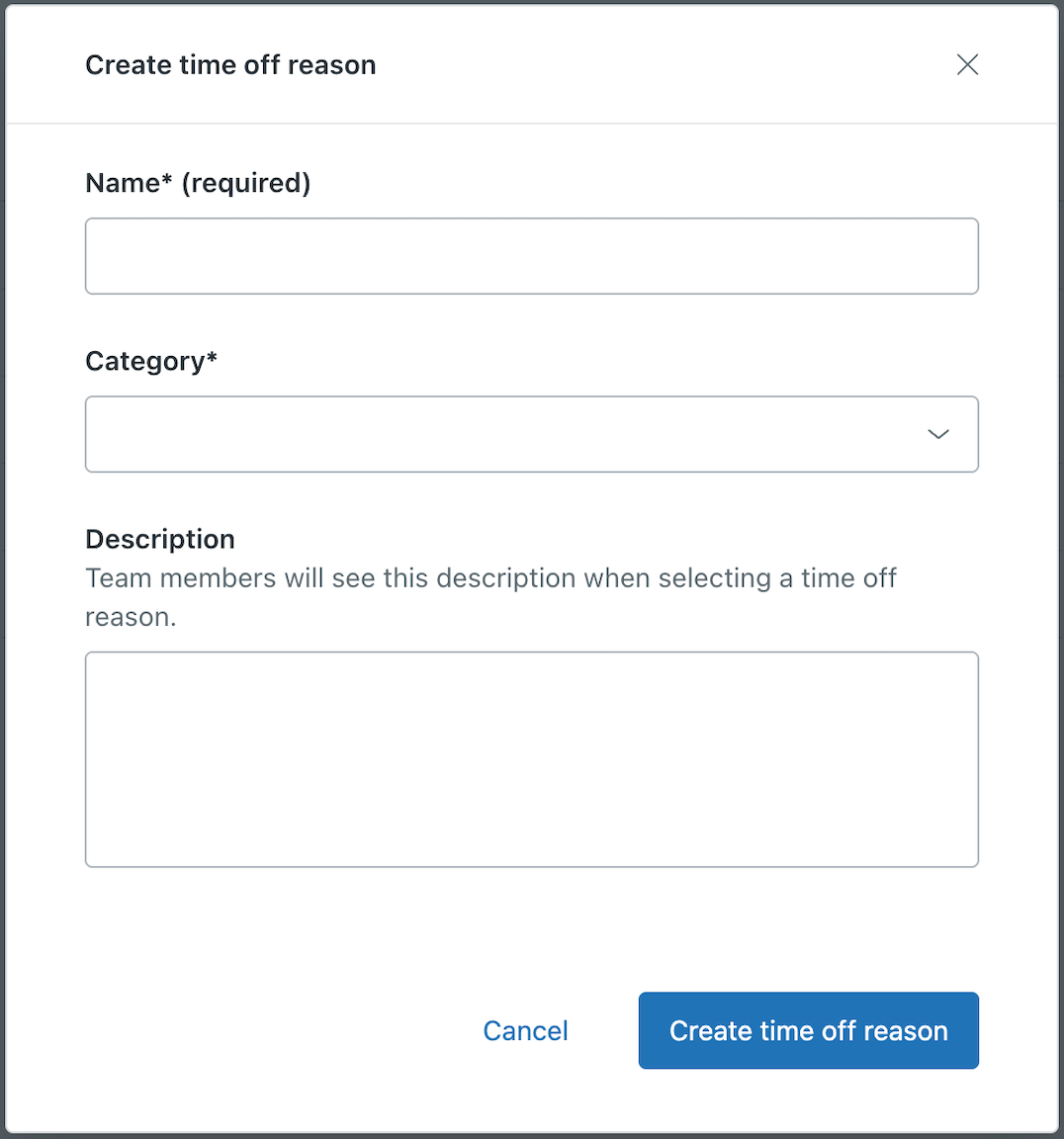1064x1139 pixels.
Task: Select the "(required)" text beside Name
Action: [246, 183]
